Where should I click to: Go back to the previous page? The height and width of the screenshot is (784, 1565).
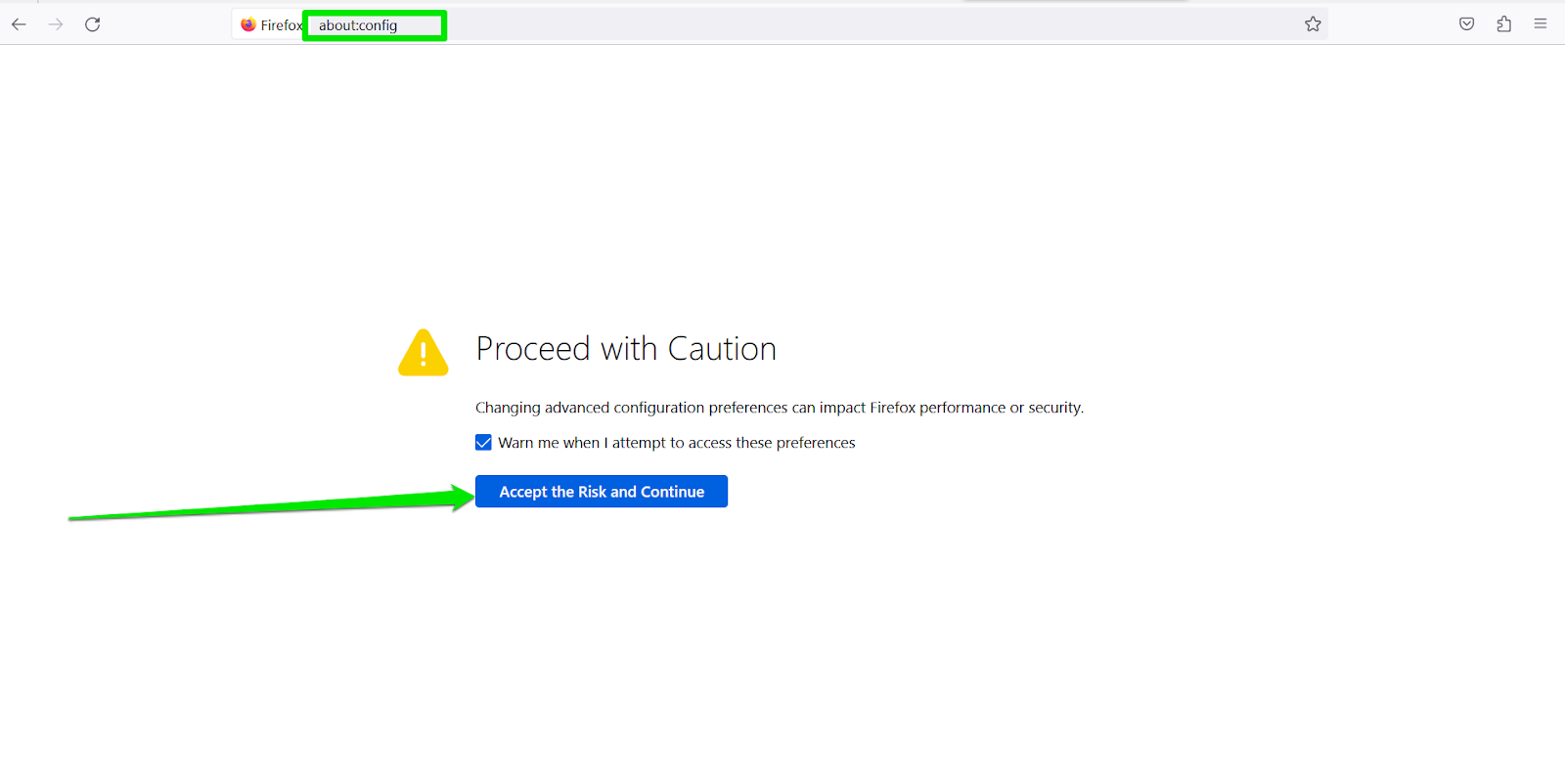(19, 24)
